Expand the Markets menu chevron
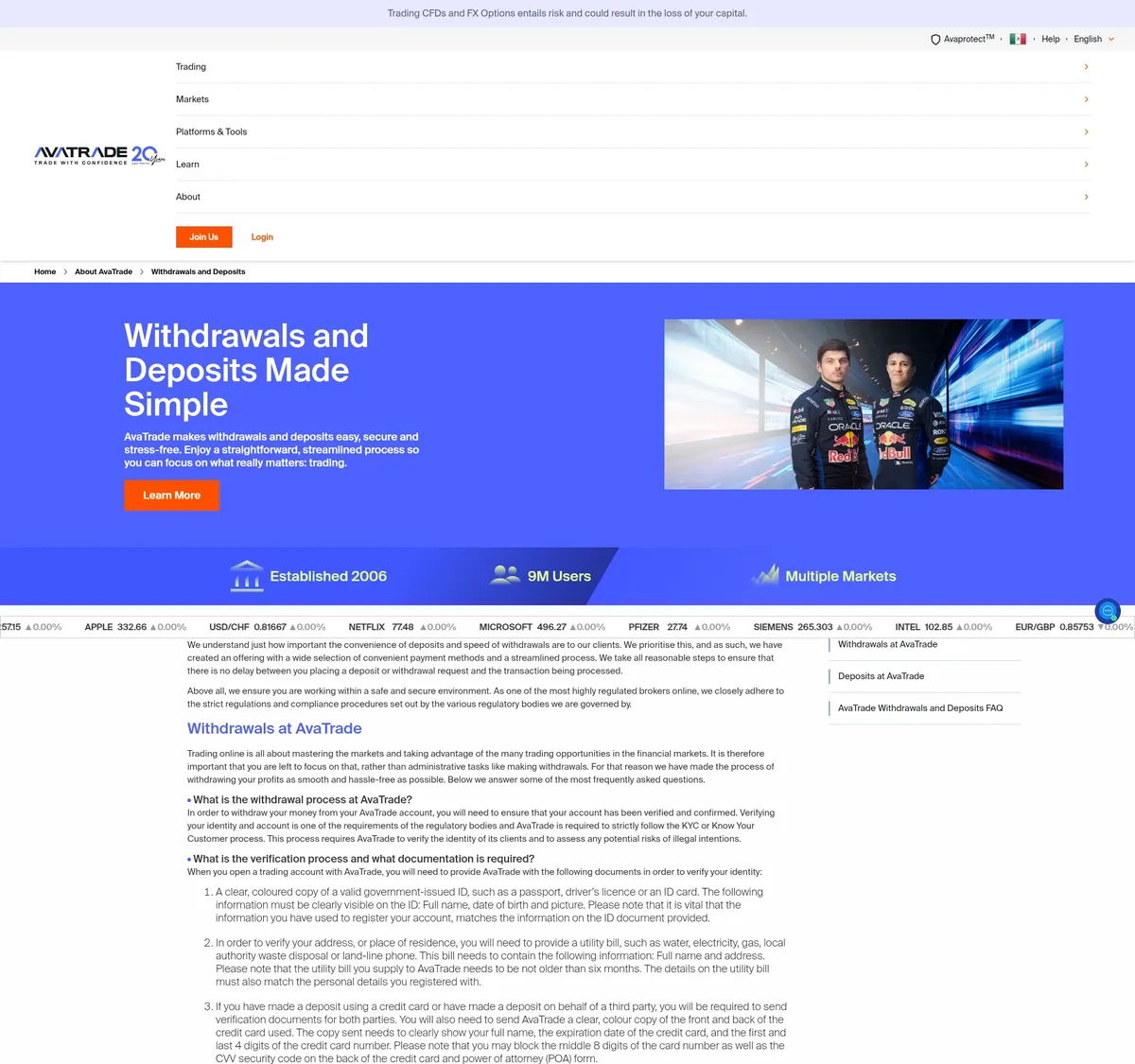Viewport: 1135px width, 1064px height. (1086, 99)
